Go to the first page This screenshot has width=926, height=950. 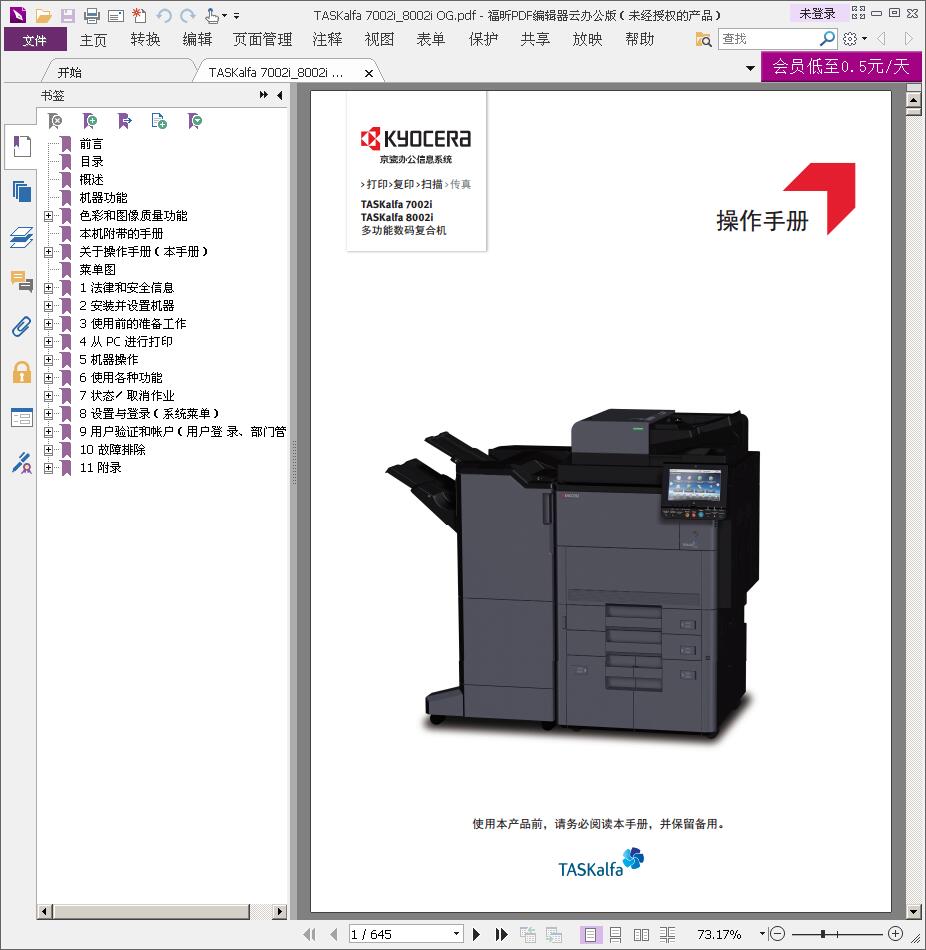(x=309, y=934)
